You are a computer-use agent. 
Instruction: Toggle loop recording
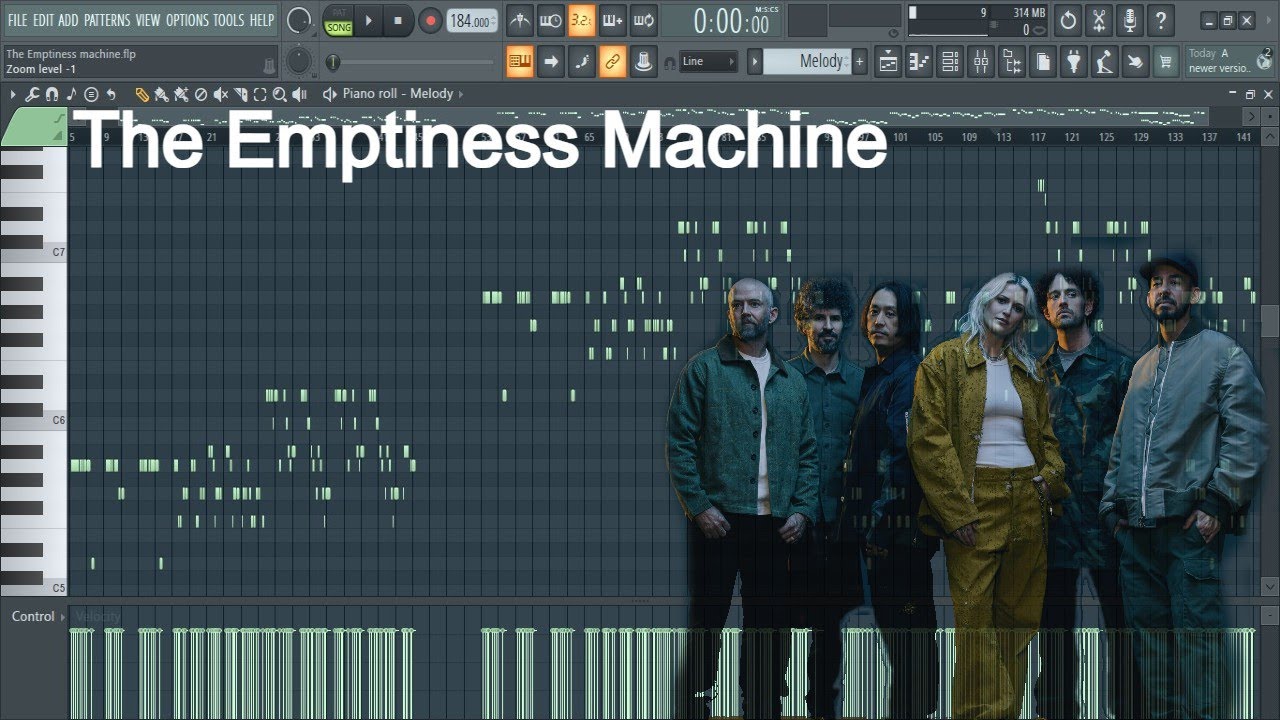[643, 20]
